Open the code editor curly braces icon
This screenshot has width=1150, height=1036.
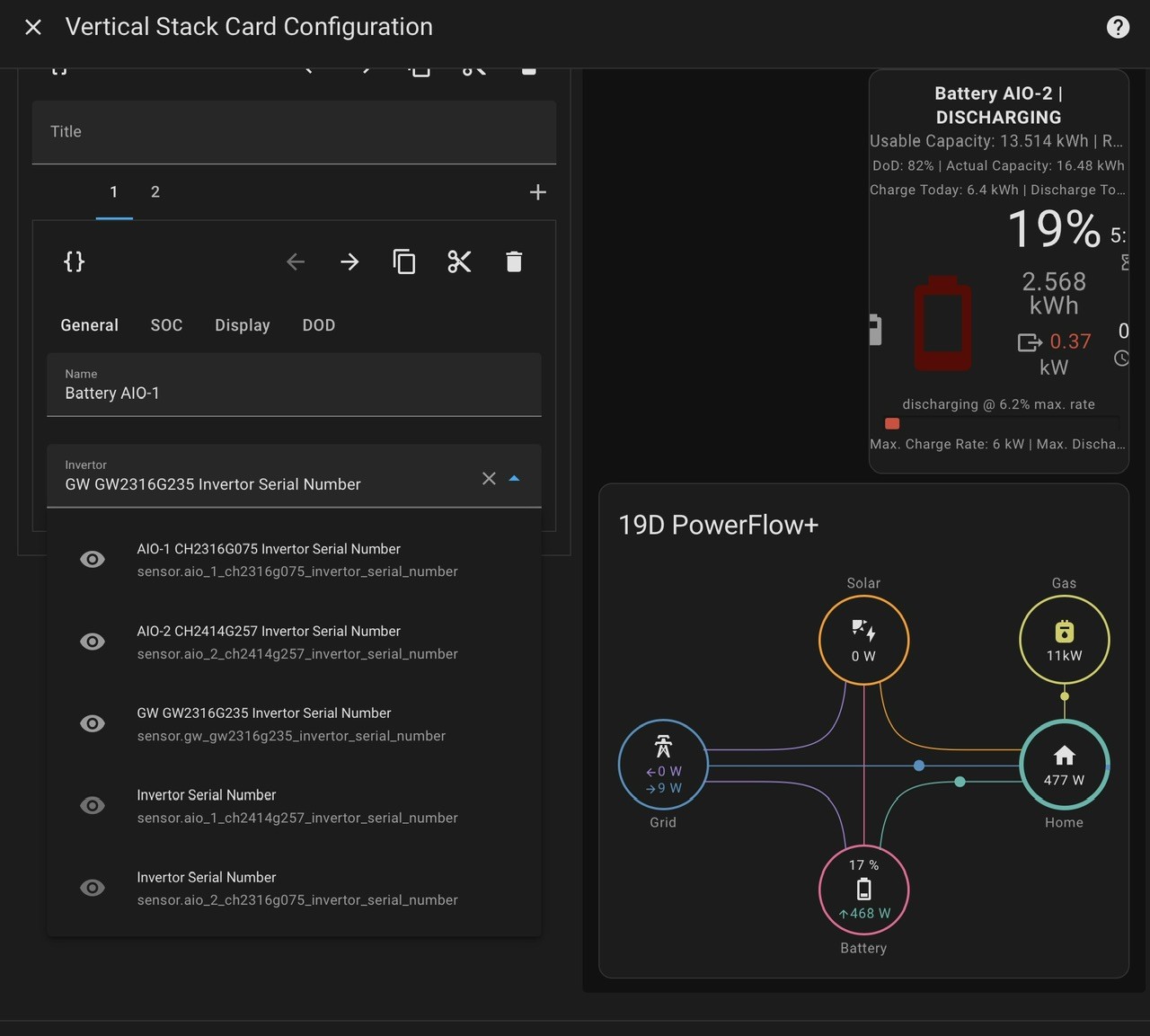[74, 261]
